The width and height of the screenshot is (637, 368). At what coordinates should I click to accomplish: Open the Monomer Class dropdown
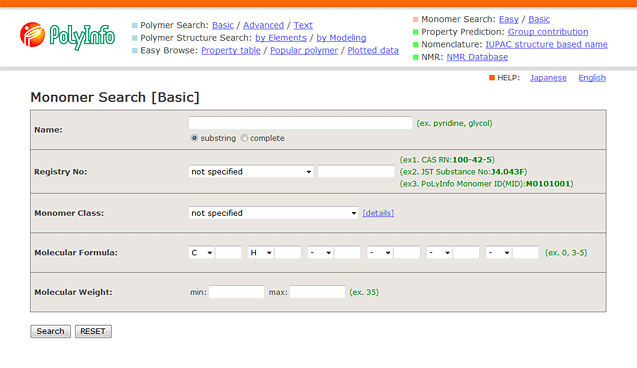[x=273, y=213]
